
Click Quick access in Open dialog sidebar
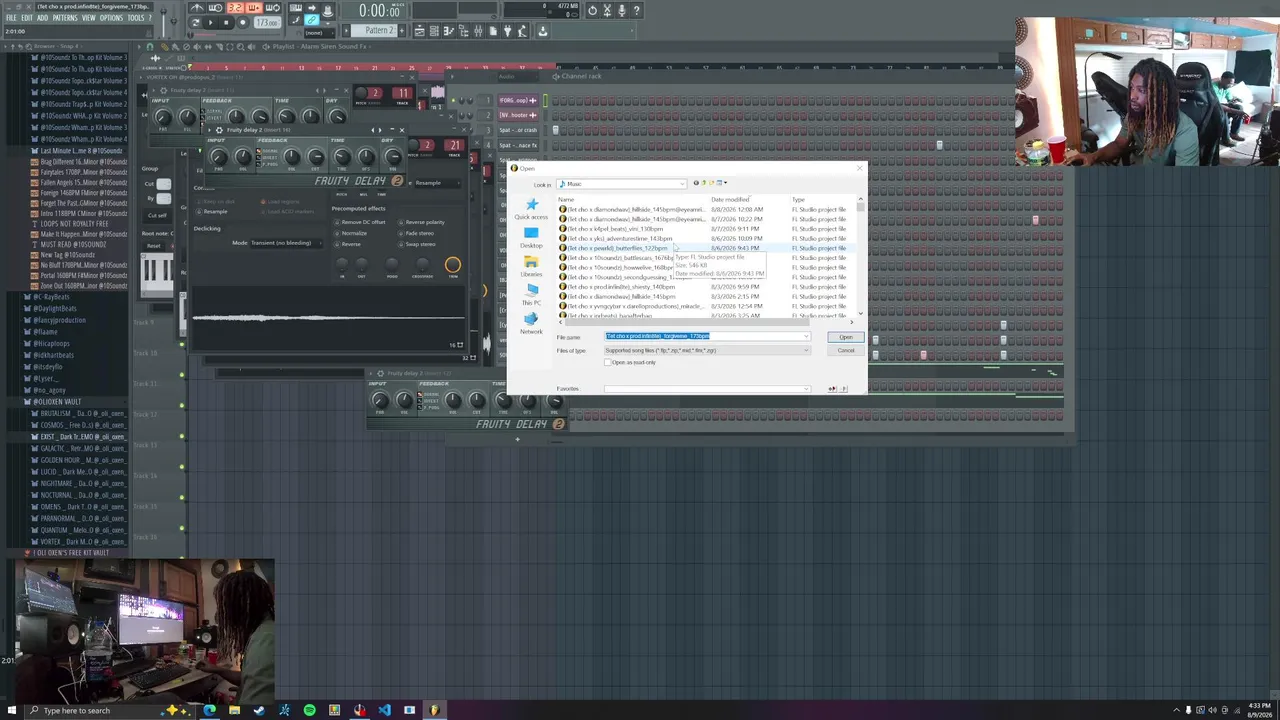pyautogui.click(x=531, y=209)
